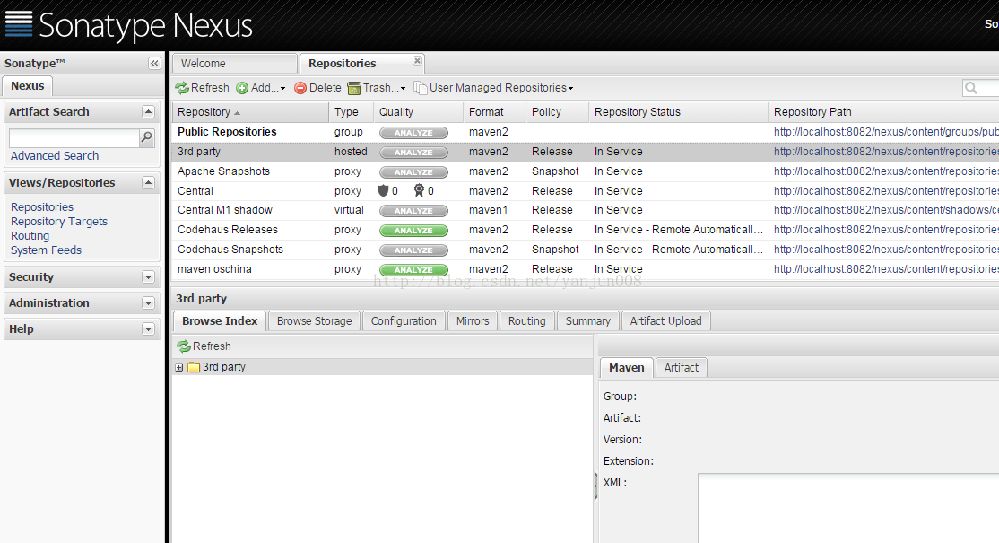Expand the Administration panel
This screenshot has width=999, height=543.
[148, 303]
